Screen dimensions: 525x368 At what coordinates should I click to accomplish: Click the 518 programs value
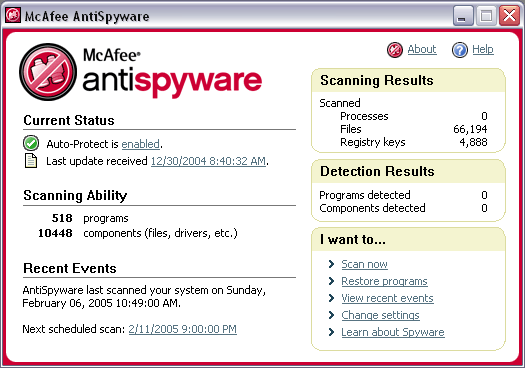click(x=62, y=218)
